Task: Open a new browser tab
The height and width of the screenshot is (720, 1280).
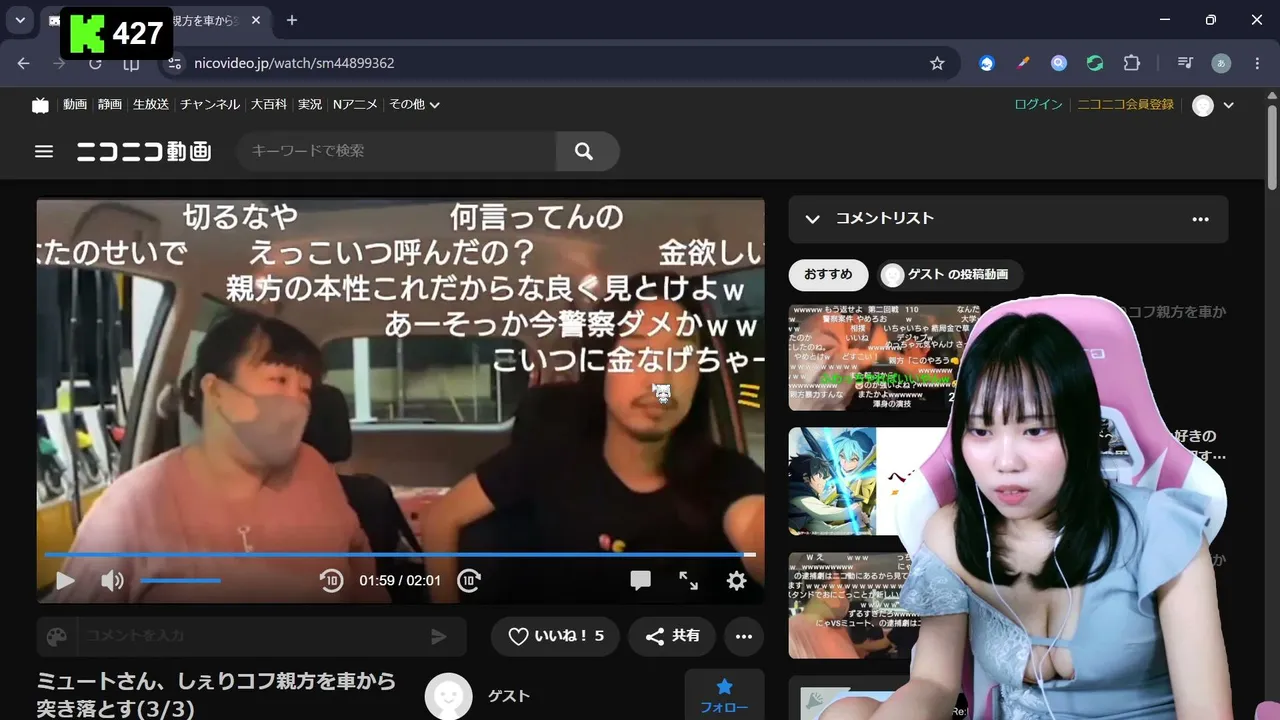Action: click(x=292, y=20)
